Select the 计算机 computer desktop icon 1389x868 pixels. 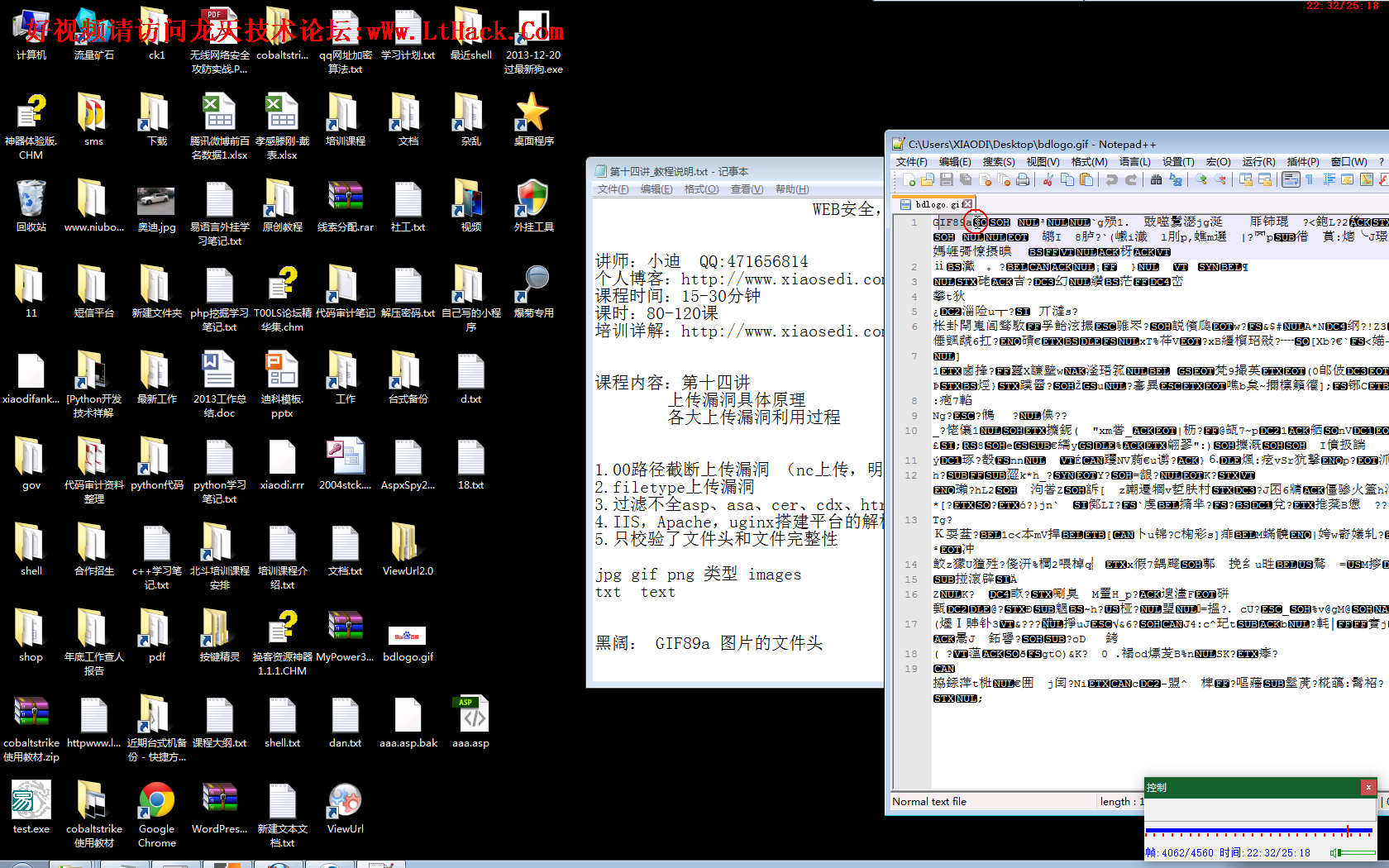[31, 34]
